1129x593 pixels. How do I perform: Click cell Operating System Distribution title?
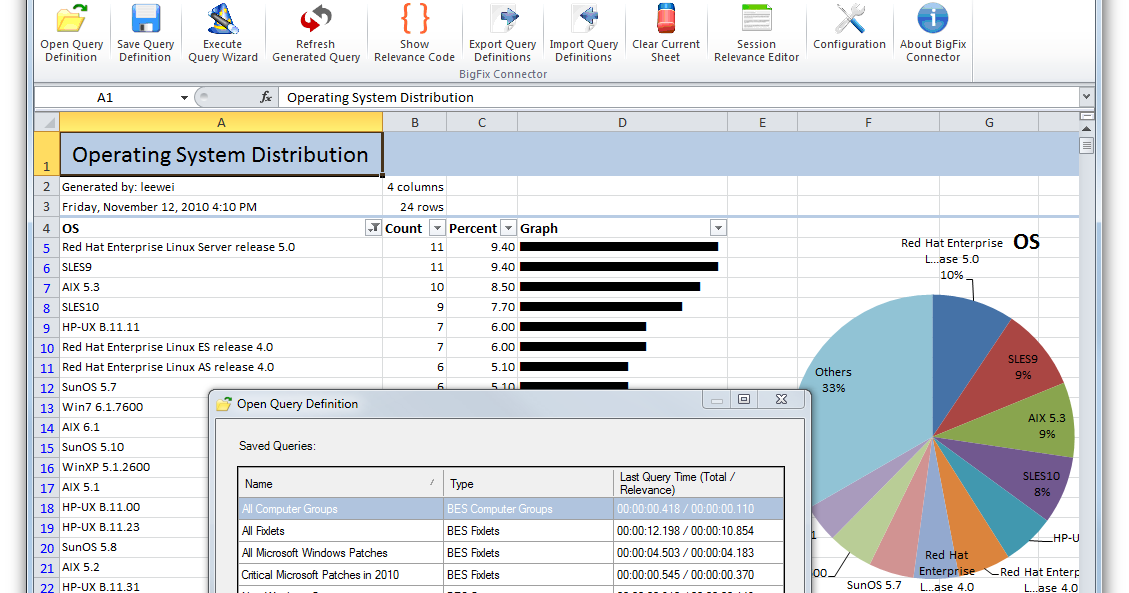pyautogui.click(x=221, y=154)
